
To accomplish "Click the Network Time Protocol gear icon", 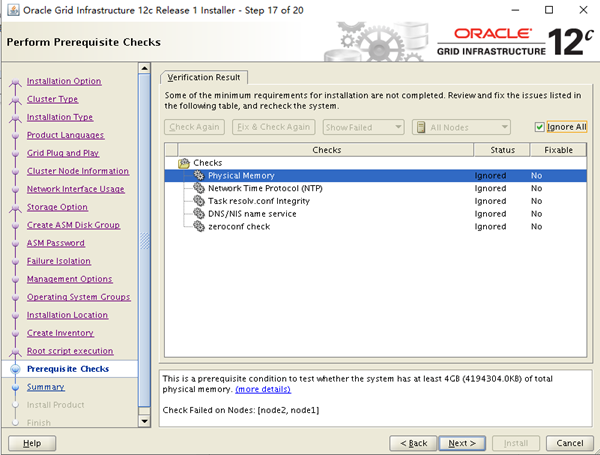I will tap(199, 188).
